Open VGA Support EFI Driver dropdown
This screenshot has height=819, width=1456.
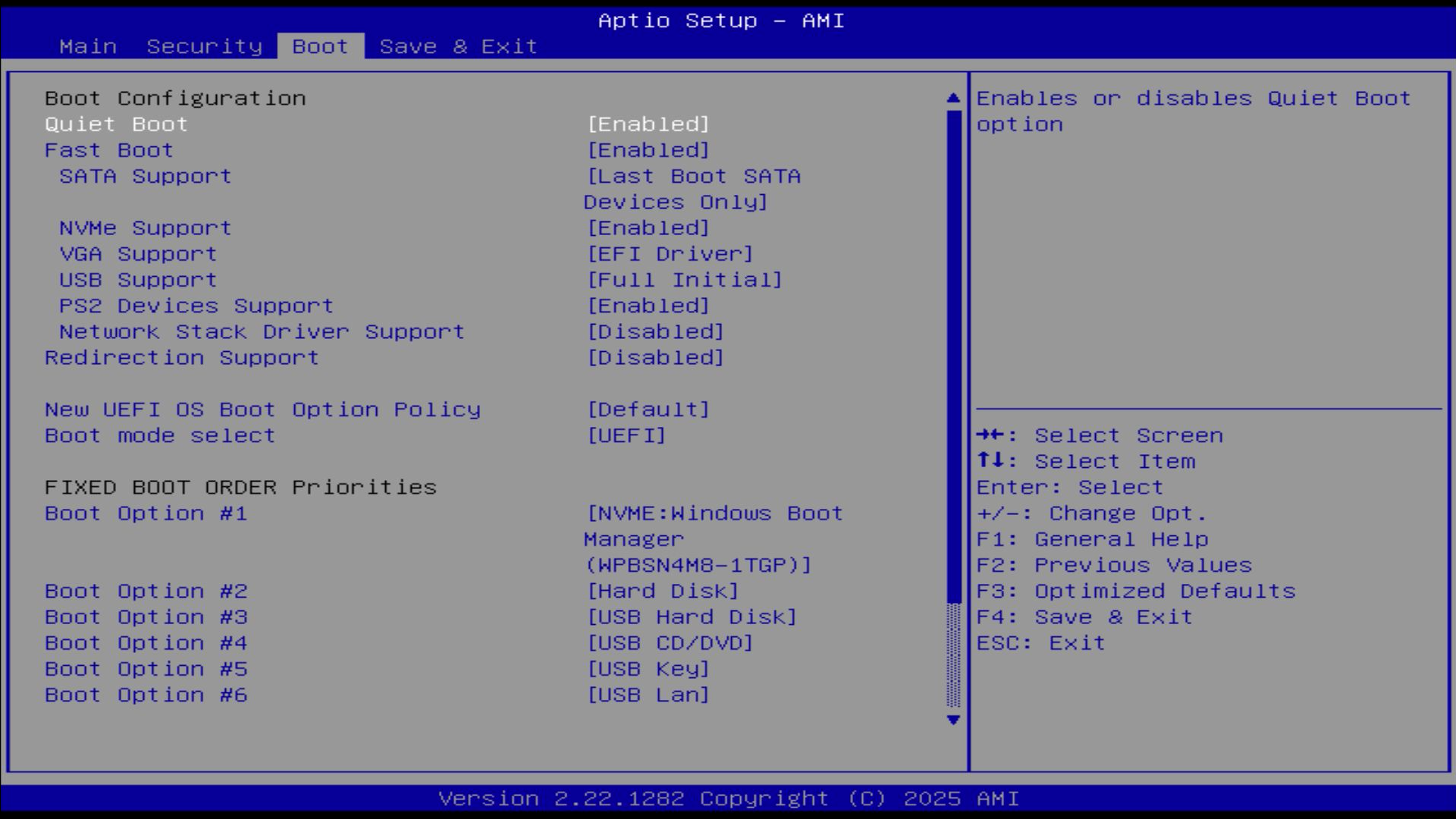(670, 254)
